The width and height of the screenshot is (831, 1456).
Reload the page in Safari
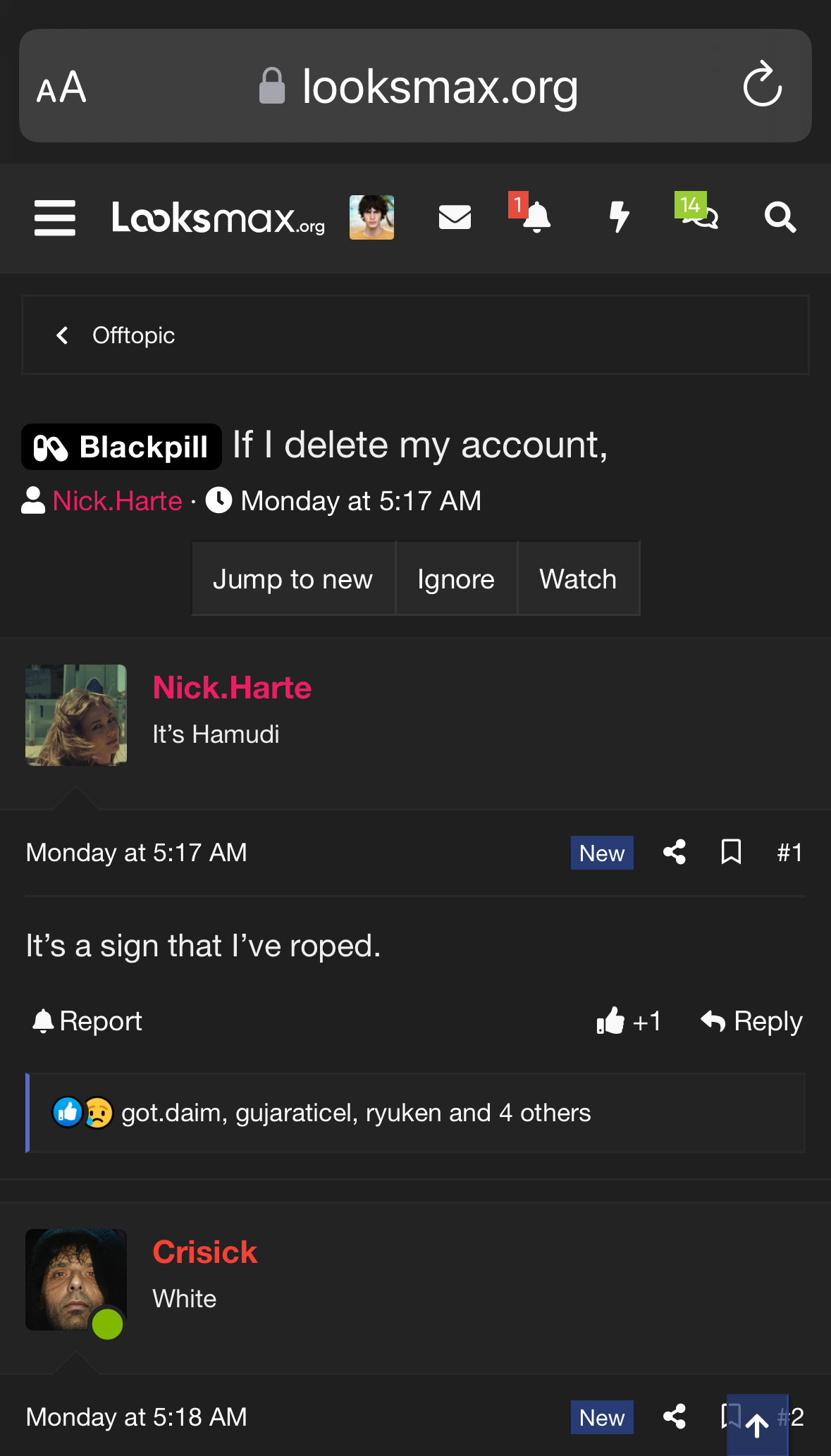(763, 86)
